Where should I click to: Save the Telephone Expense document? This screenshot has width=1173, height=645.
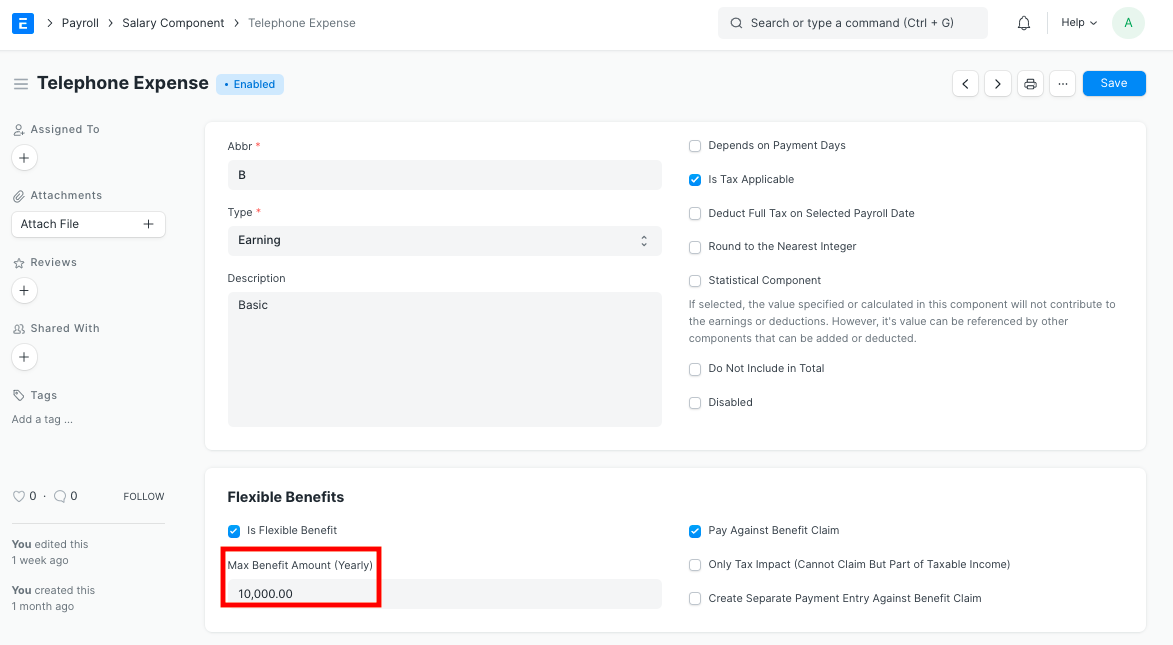(x=1113, y=83)
